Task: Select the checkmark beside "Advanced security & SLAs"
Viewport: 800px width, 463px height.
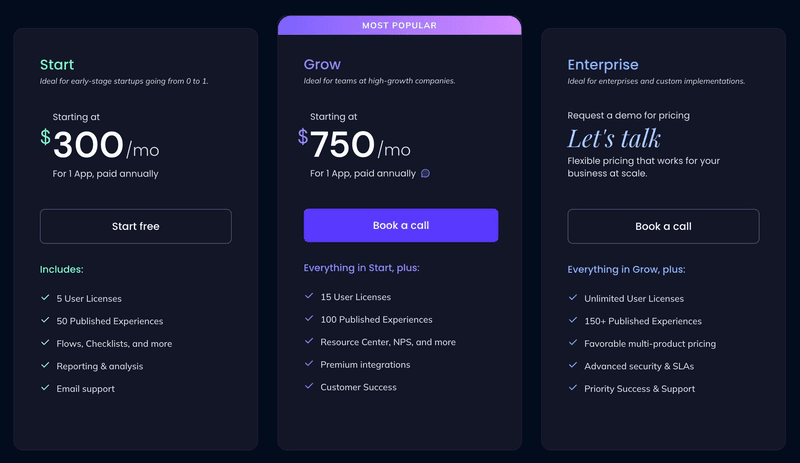Action: point(573,366)
